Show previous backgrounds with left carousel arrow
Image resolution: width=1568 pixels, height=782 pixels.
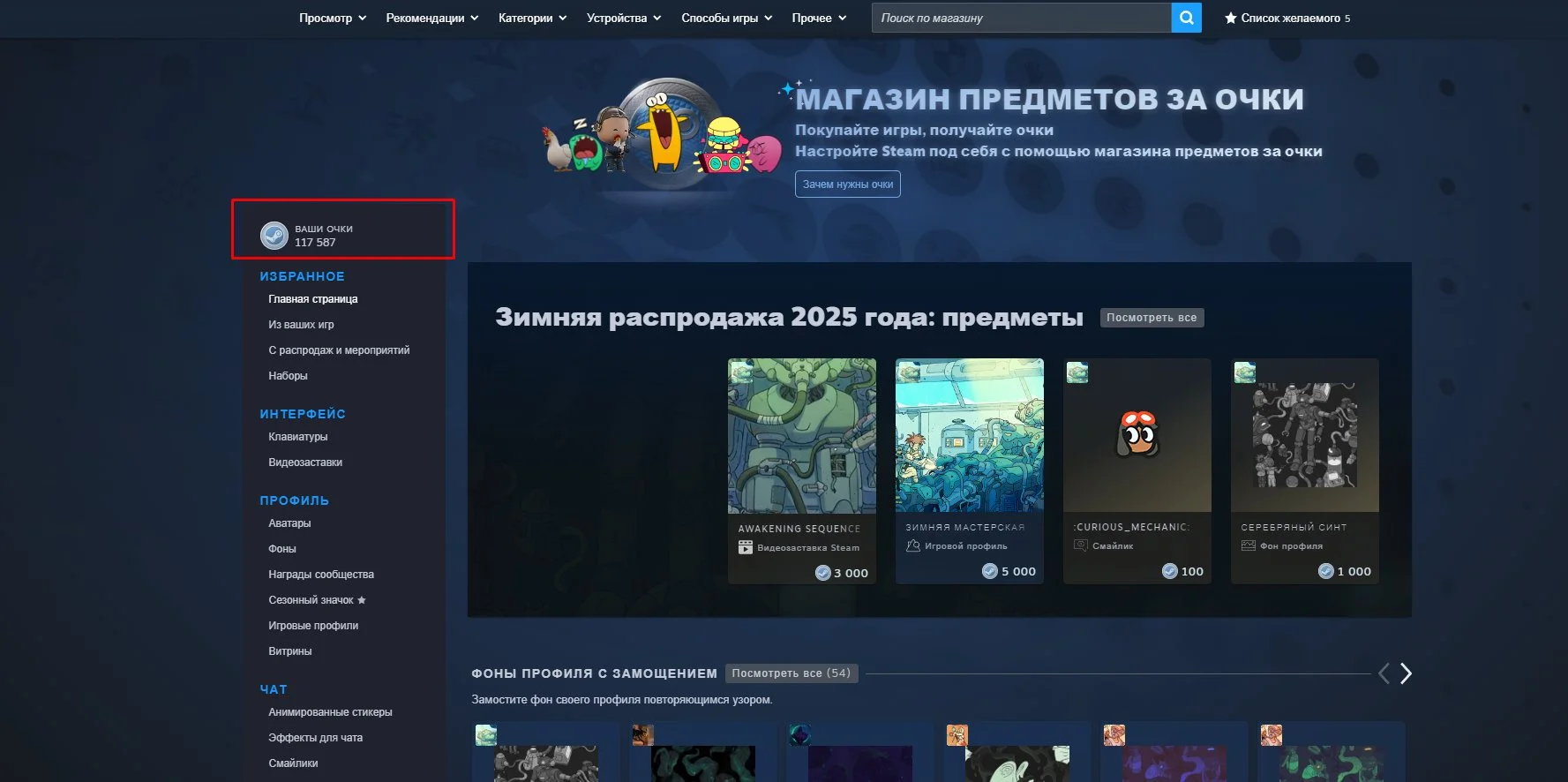point(1384,673)
